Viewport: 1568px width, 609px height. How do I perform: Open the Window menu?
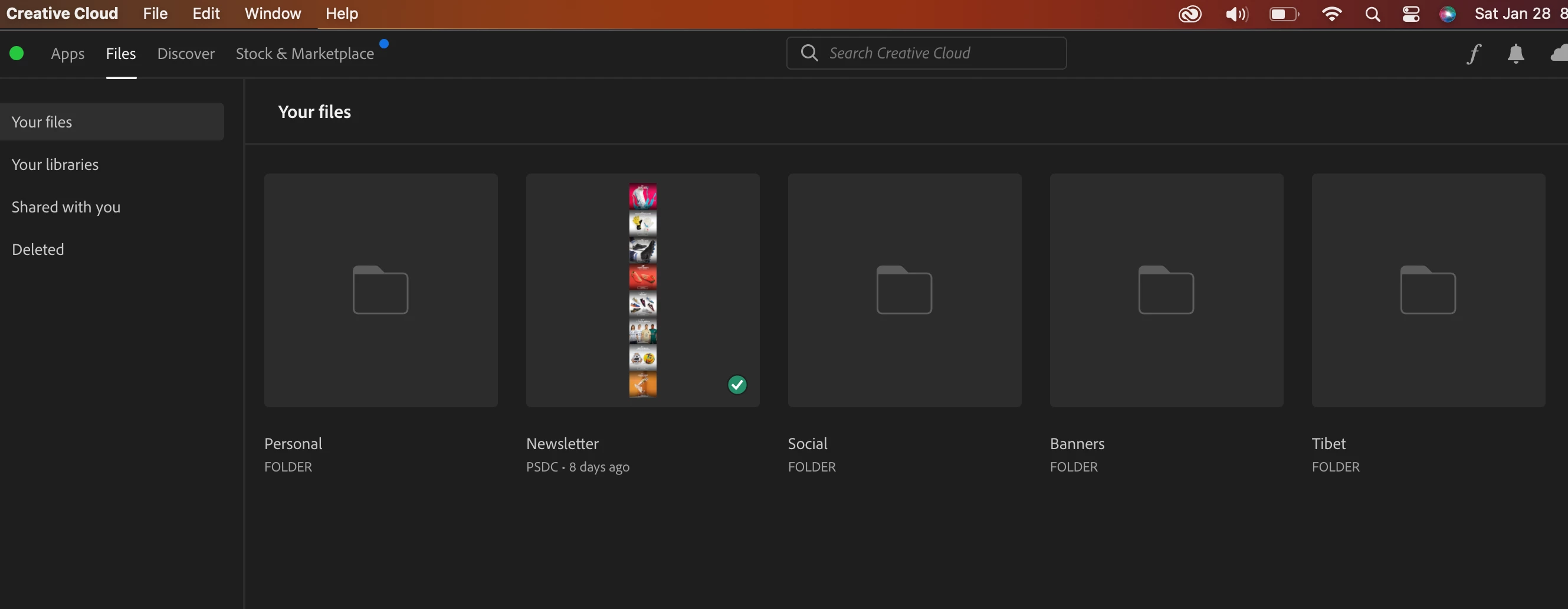(273, 14)
